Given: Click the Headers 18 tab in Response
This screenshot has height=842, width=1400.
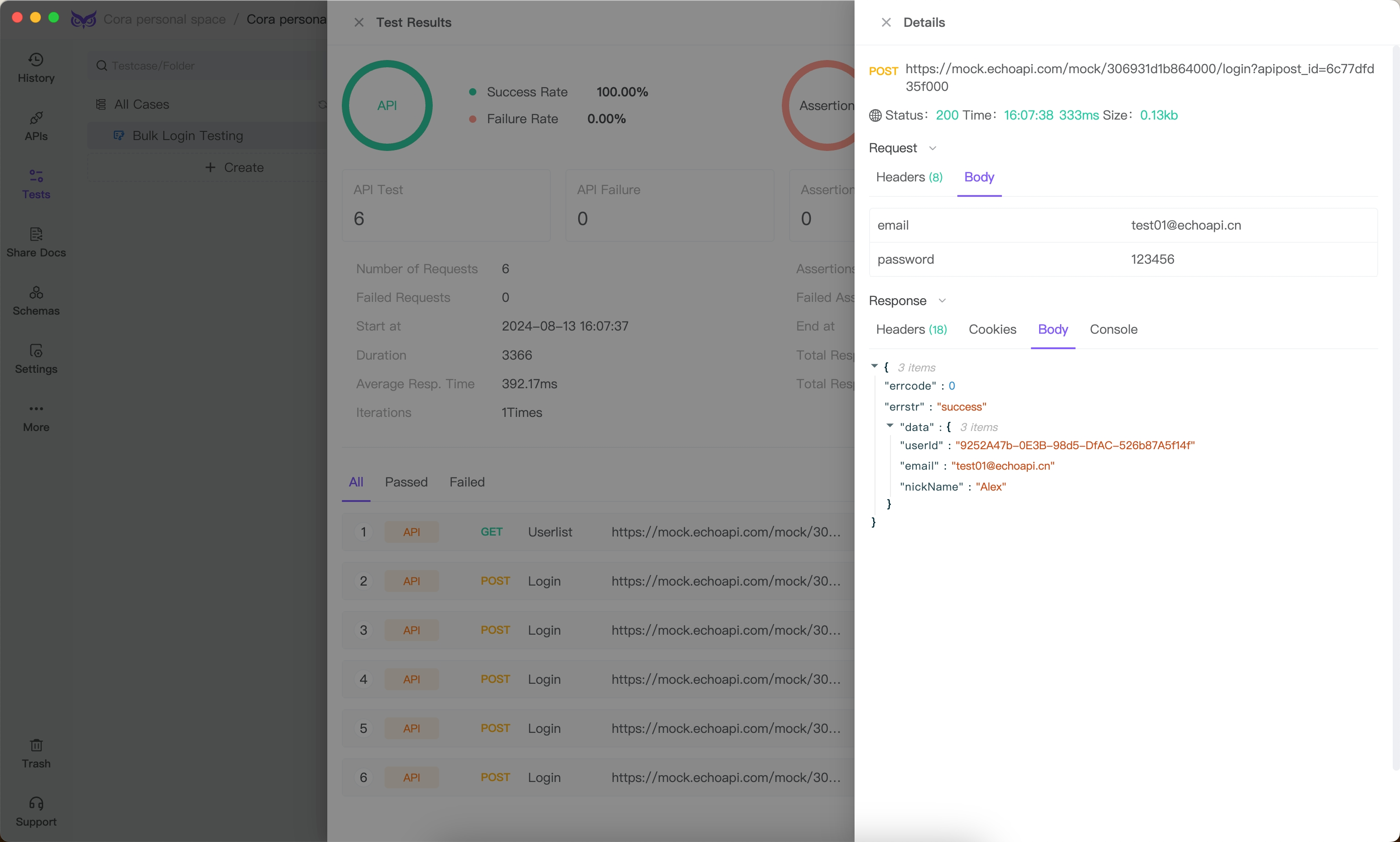Looking at the screenshot, I should 911,329.
